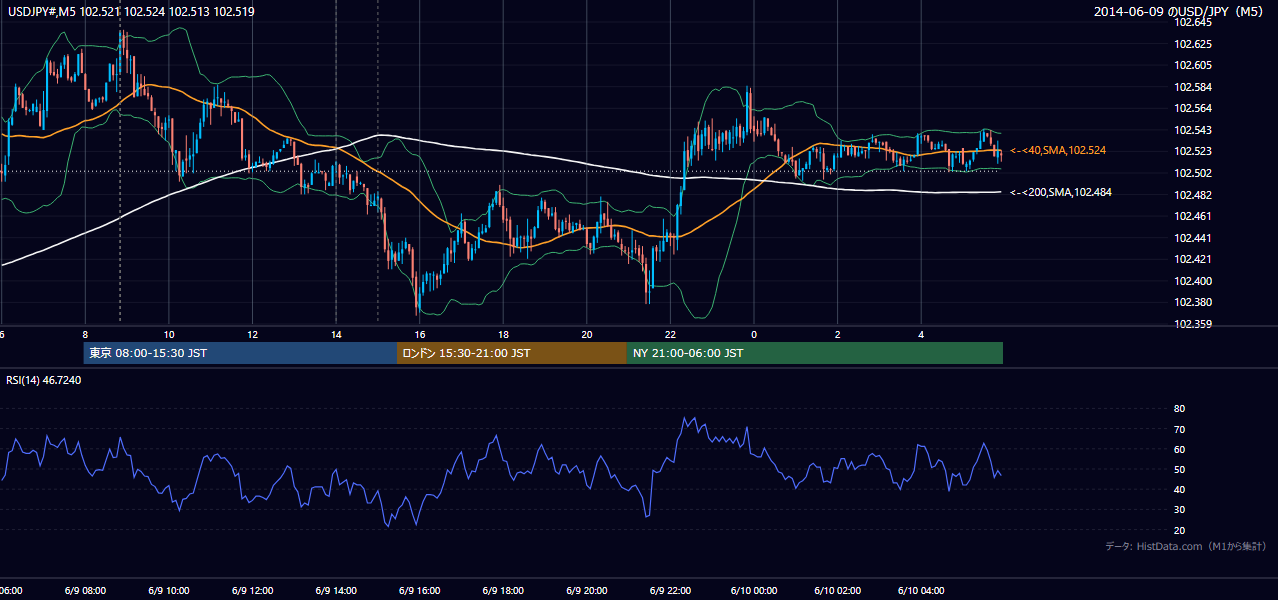Click the 6/10 04:00 time label

point(920,591)
